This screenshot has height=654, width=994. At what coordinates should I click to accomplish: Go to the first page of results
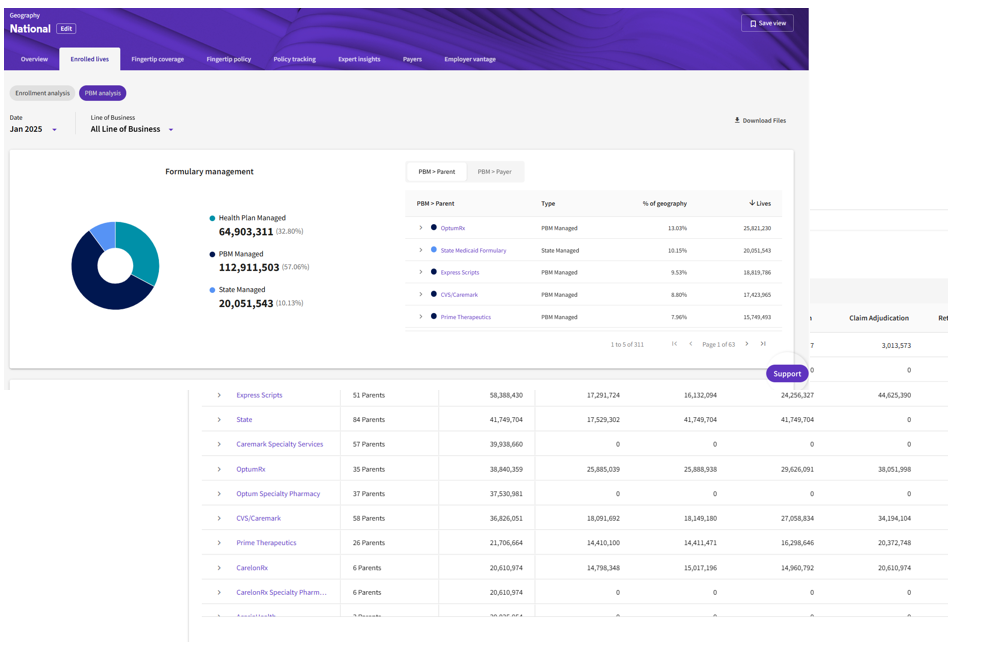pos(674,344)
